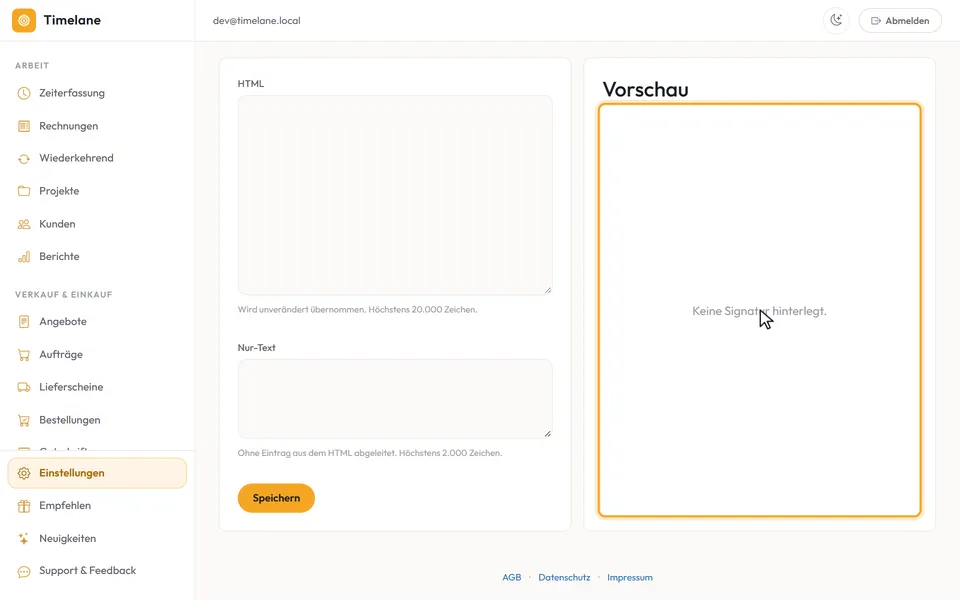Open the Support & Feedback chat icon
Viewport: 960px width, 600px height.
(24, 571)
